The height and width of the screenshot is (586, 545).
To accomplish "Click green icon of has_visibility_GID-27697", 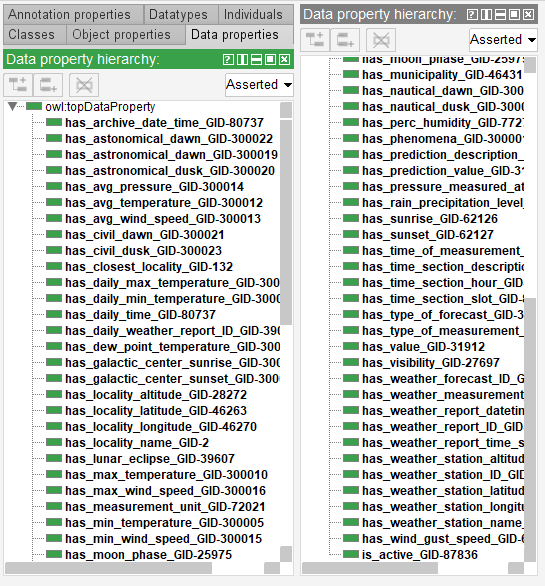I will pyautogui.click(x=351, y=362).
